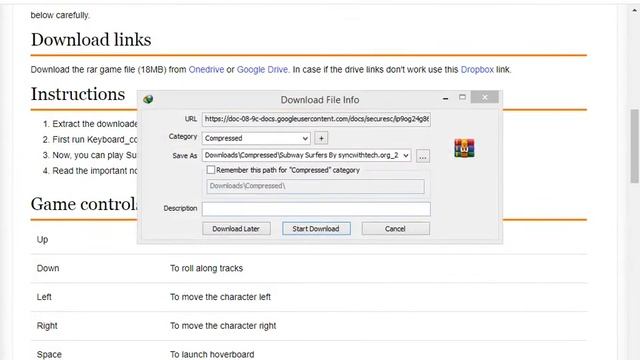
Task: Click 'To move the character left' text
Action: (x=220, y=297)
